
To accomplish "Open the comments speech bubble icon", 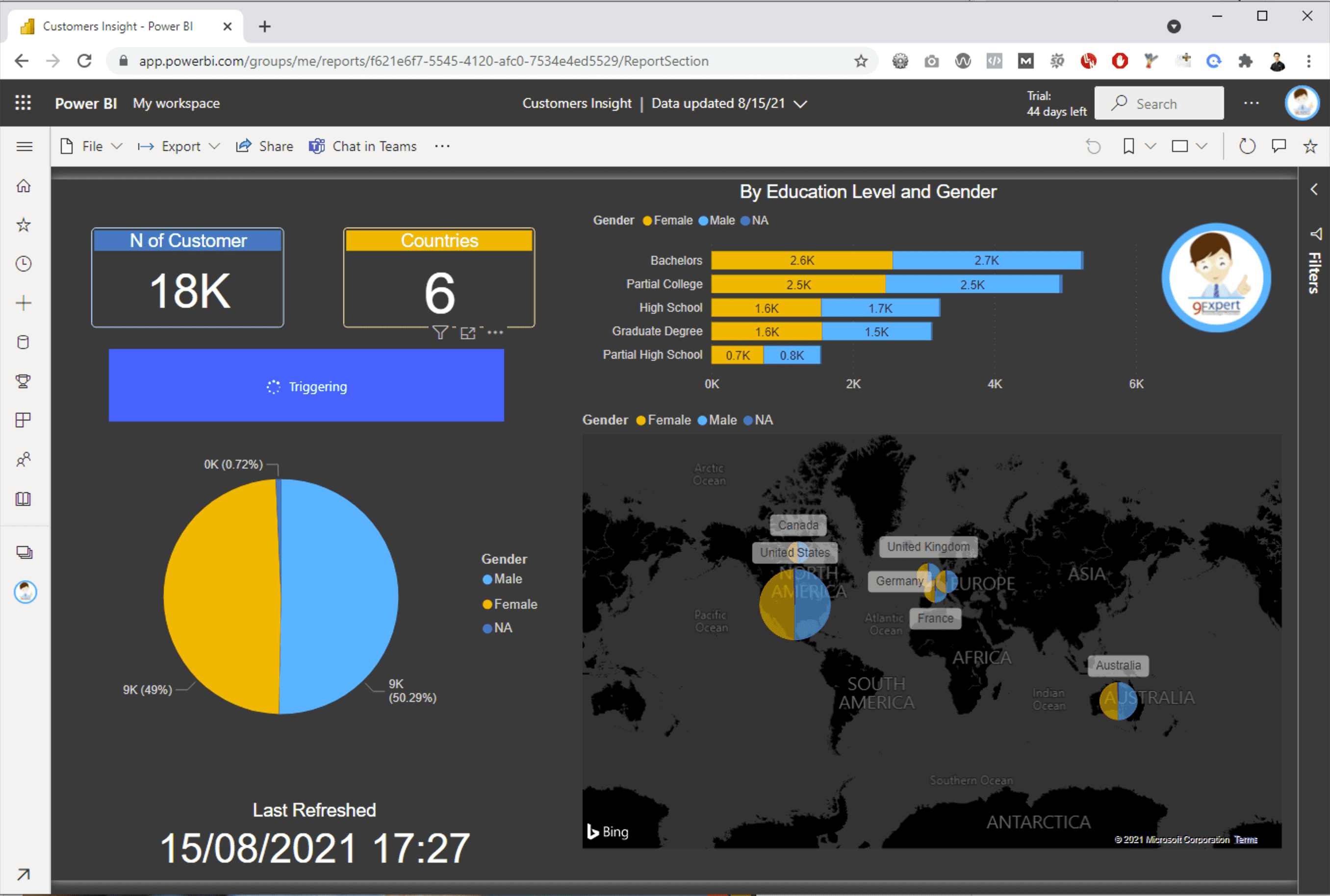I will pos(1279,146).
